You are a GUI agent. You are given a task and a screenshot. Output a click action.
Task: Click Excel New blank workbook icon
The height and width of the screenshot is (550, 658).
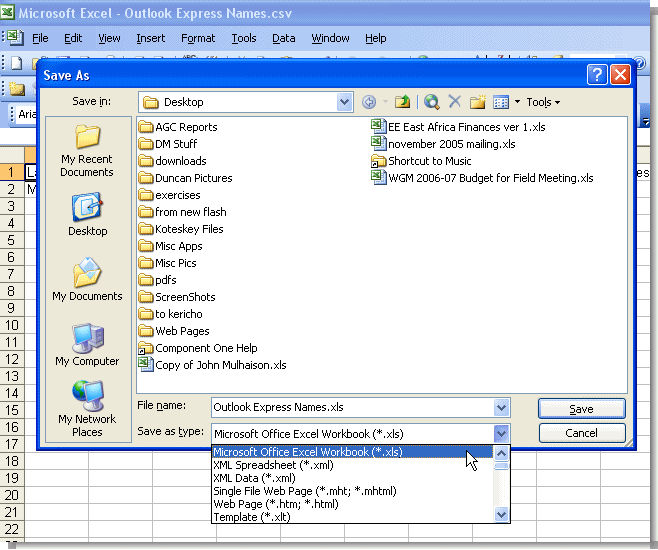point(16,63)
